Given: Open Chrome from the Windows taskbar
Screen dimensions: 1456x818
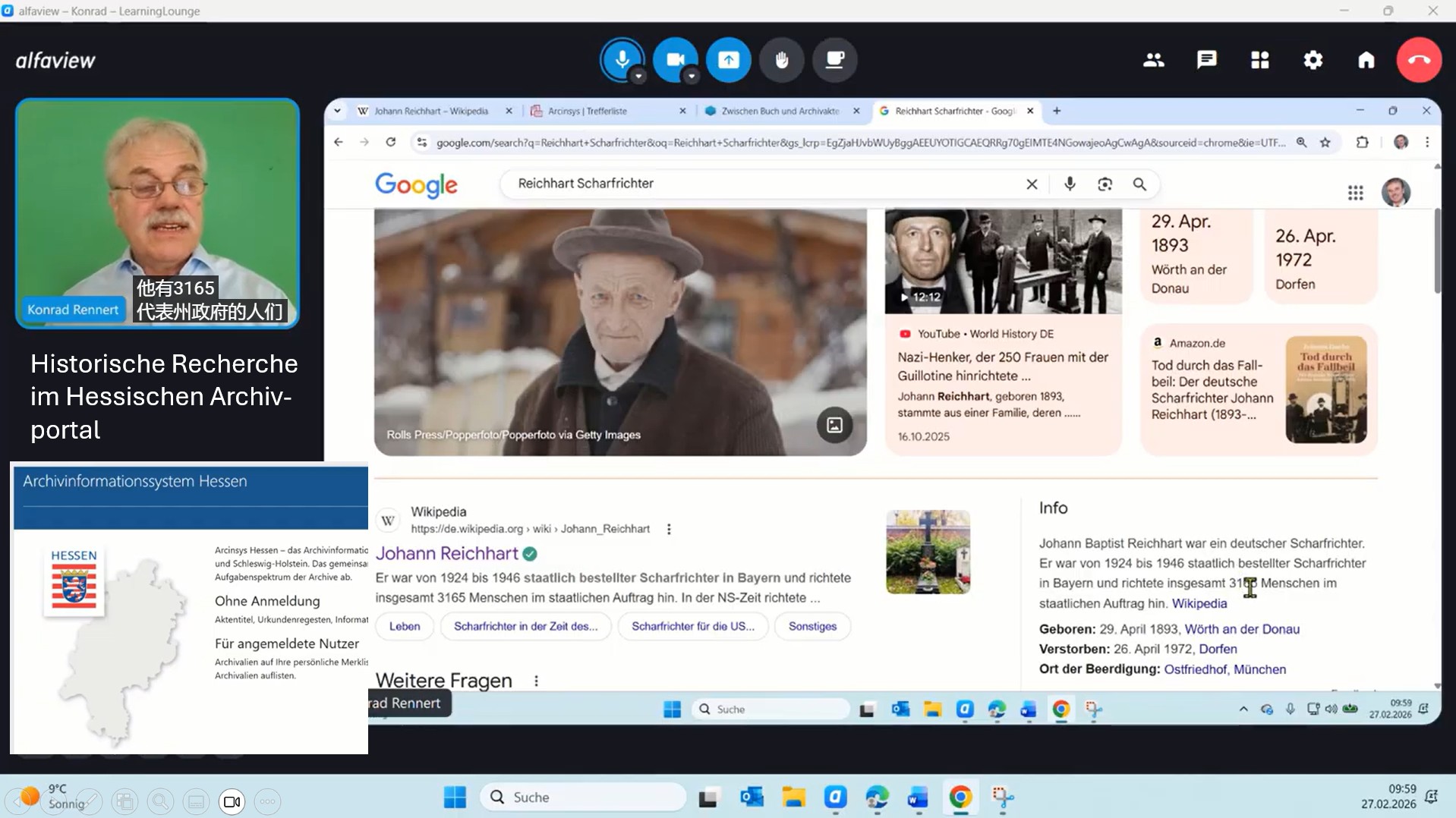Looking at the screenshot, I should pyautogui.click(x=960, y=797).
